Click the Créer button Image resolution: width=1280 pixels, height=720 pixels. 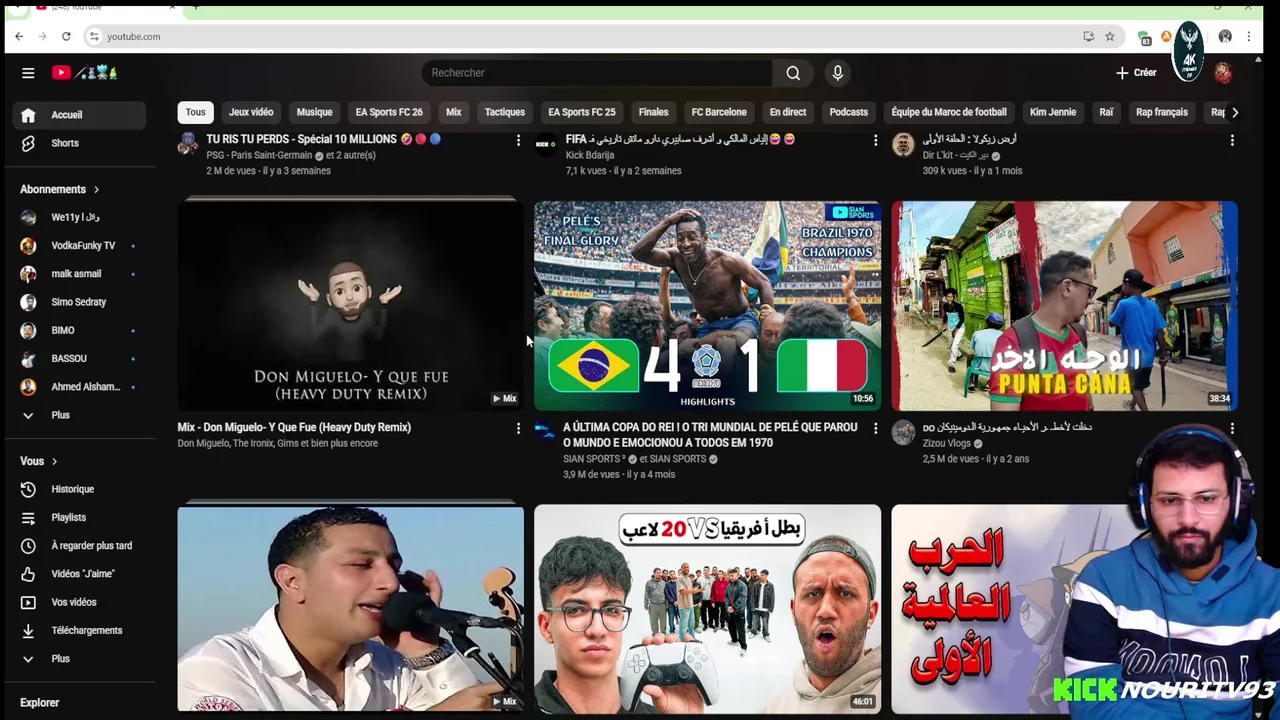(1136, 73)
